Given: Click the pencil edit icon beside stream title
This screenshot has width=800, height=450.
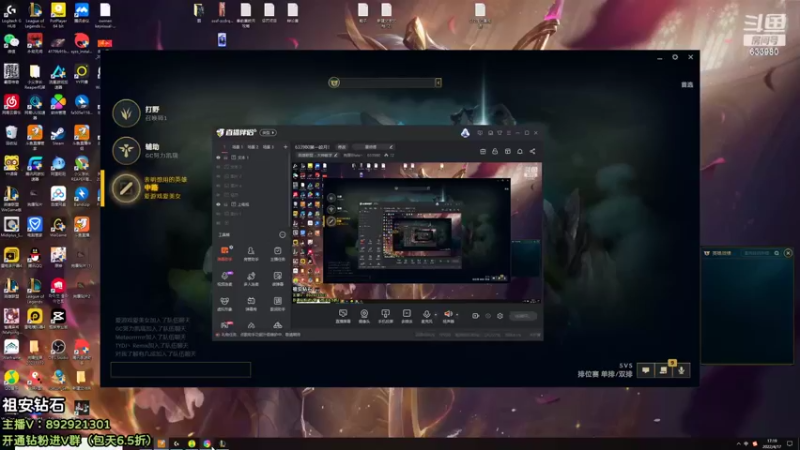Looking at the screenshot, I should (x=391, y=147).
